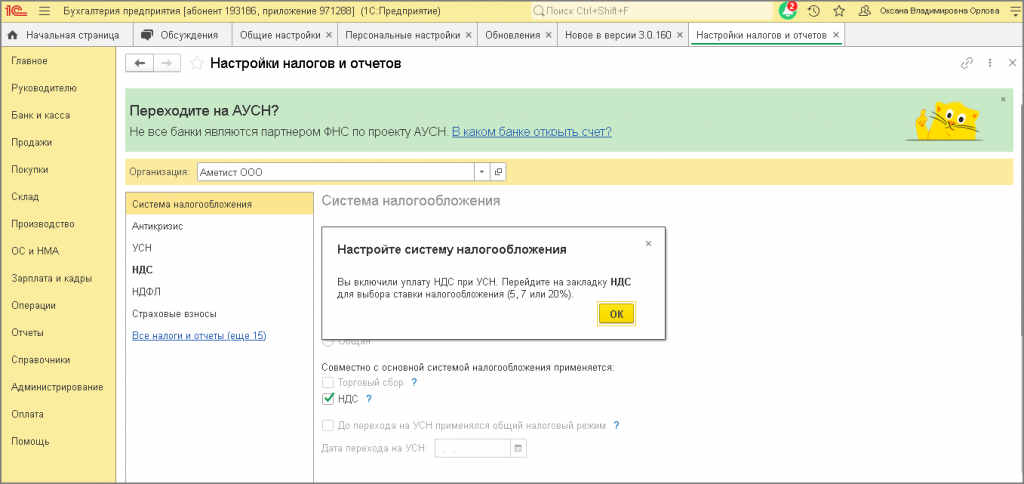Image resolution: width=1024 pixels, height=484 pixels.
Task: Follow the В каком банке открыть счет link
Action: point(532,132)
